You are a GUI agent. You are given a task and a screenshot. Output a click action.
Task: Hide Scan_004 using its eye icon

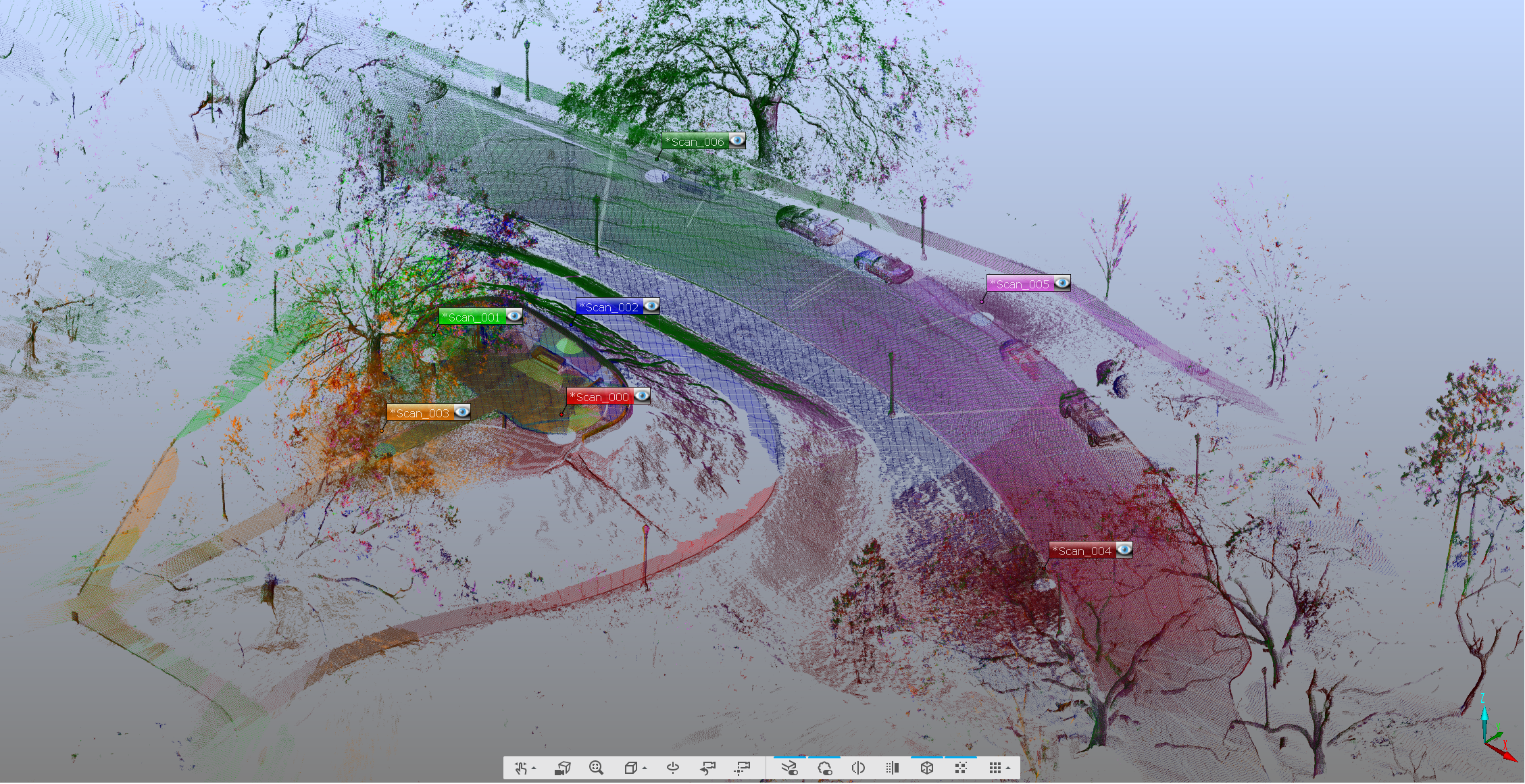click(1124, 550)
